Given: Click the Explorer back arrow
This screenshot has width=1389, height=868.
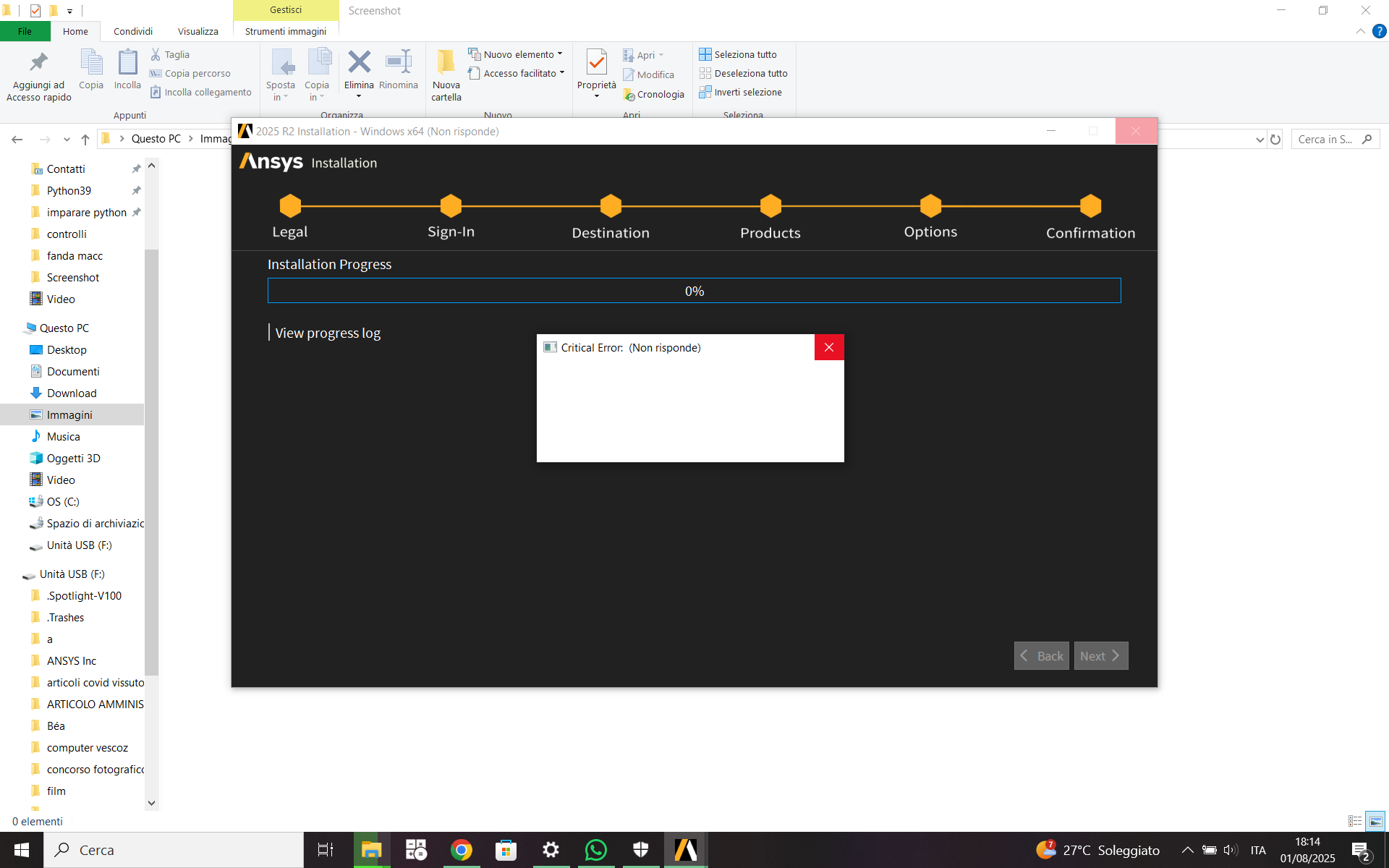Looking at the screenshot, I should click(x=17, y=139).
